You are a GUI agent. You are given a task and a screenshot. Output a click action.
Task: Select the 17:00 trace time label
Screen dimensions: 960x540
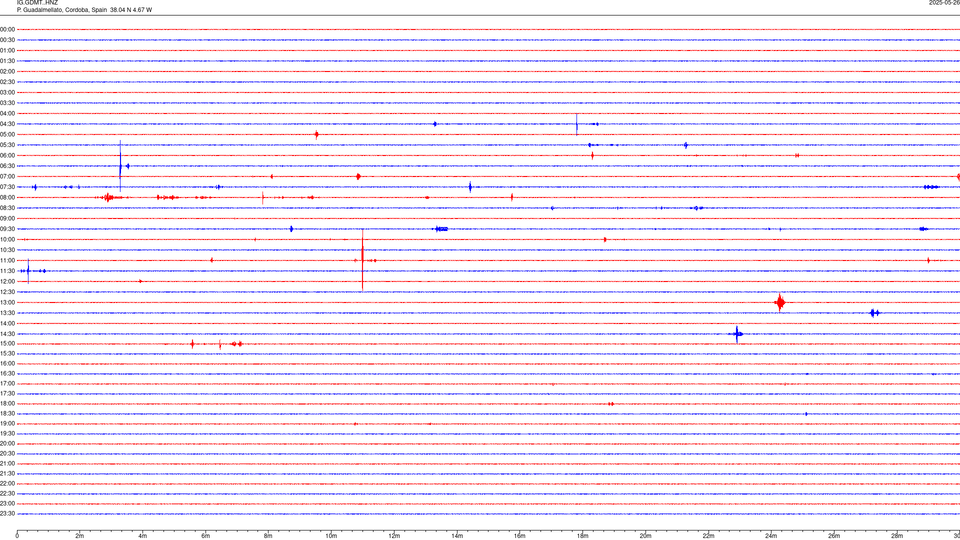point(7,384)
